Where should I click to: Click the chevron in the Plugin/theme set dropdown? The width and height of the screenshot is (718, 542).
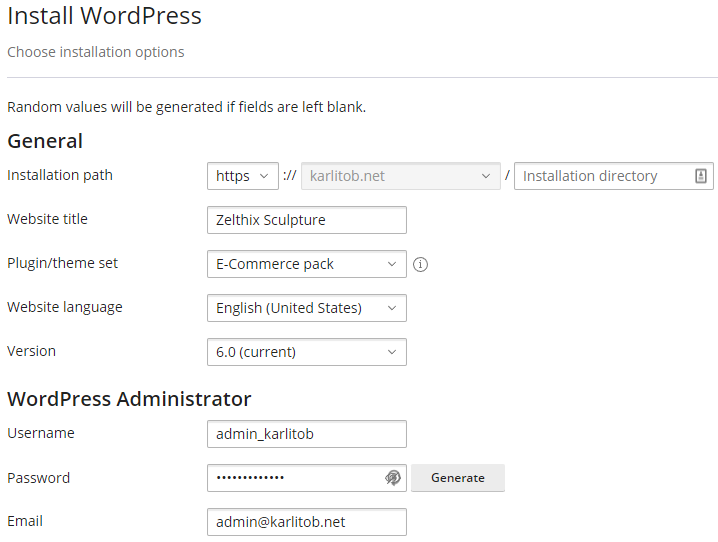[x=392, y=264]
